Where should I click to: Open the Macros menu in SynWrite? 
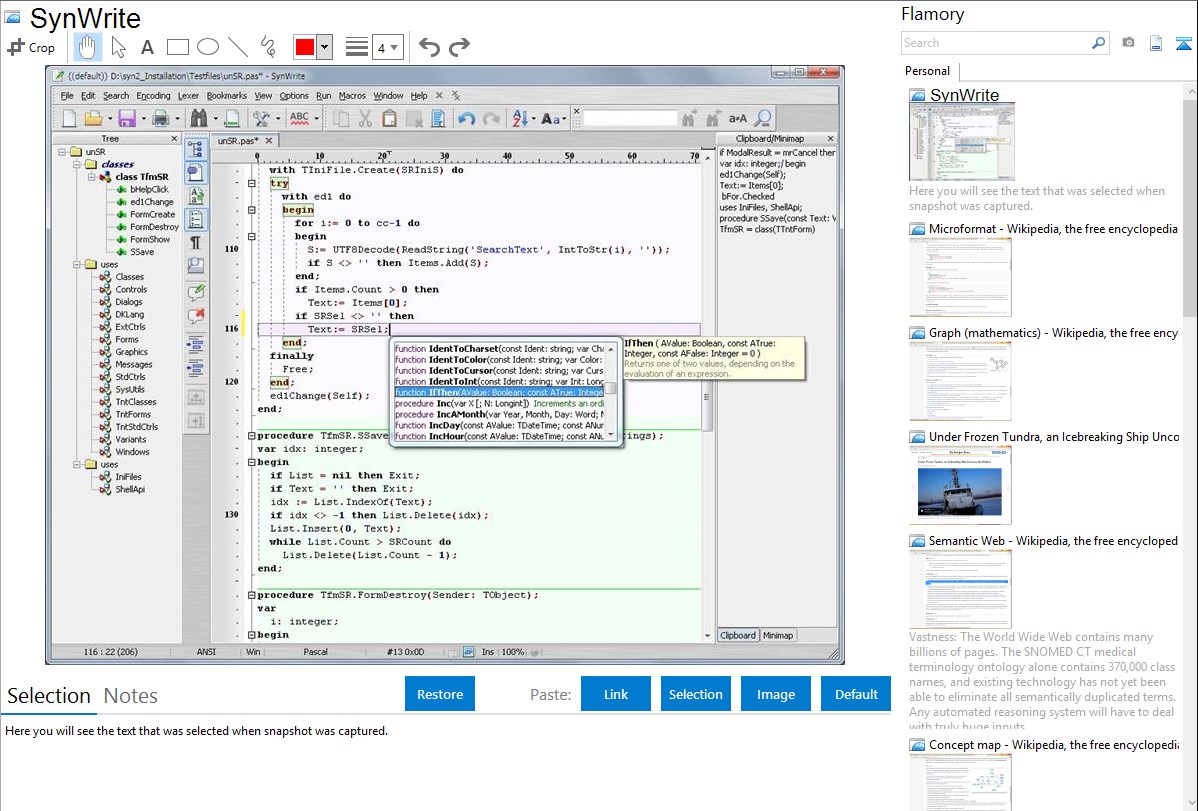[352, 96]
